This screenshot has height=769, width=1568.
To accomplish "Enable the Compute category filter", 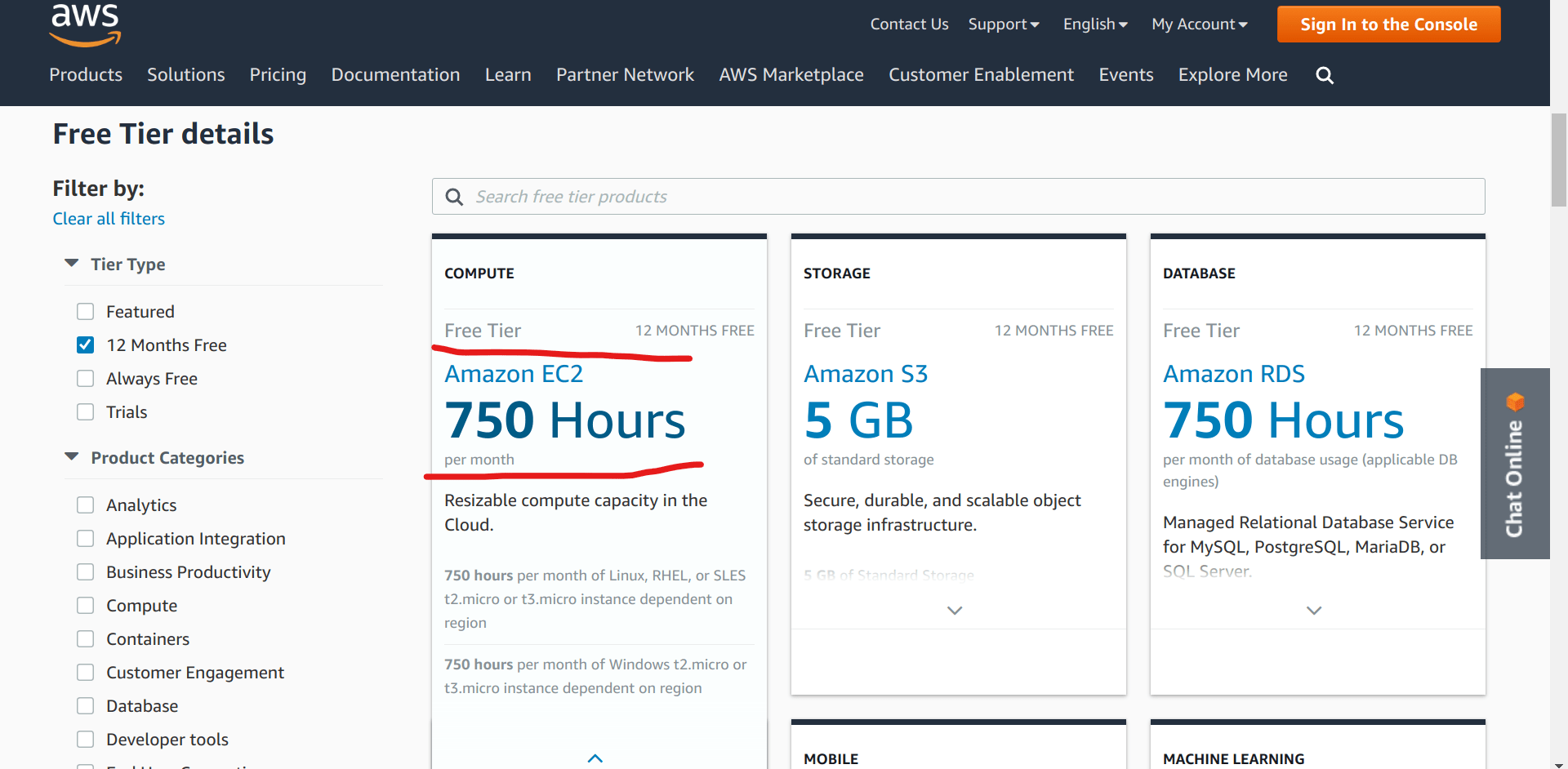I will tap(85, 605).
